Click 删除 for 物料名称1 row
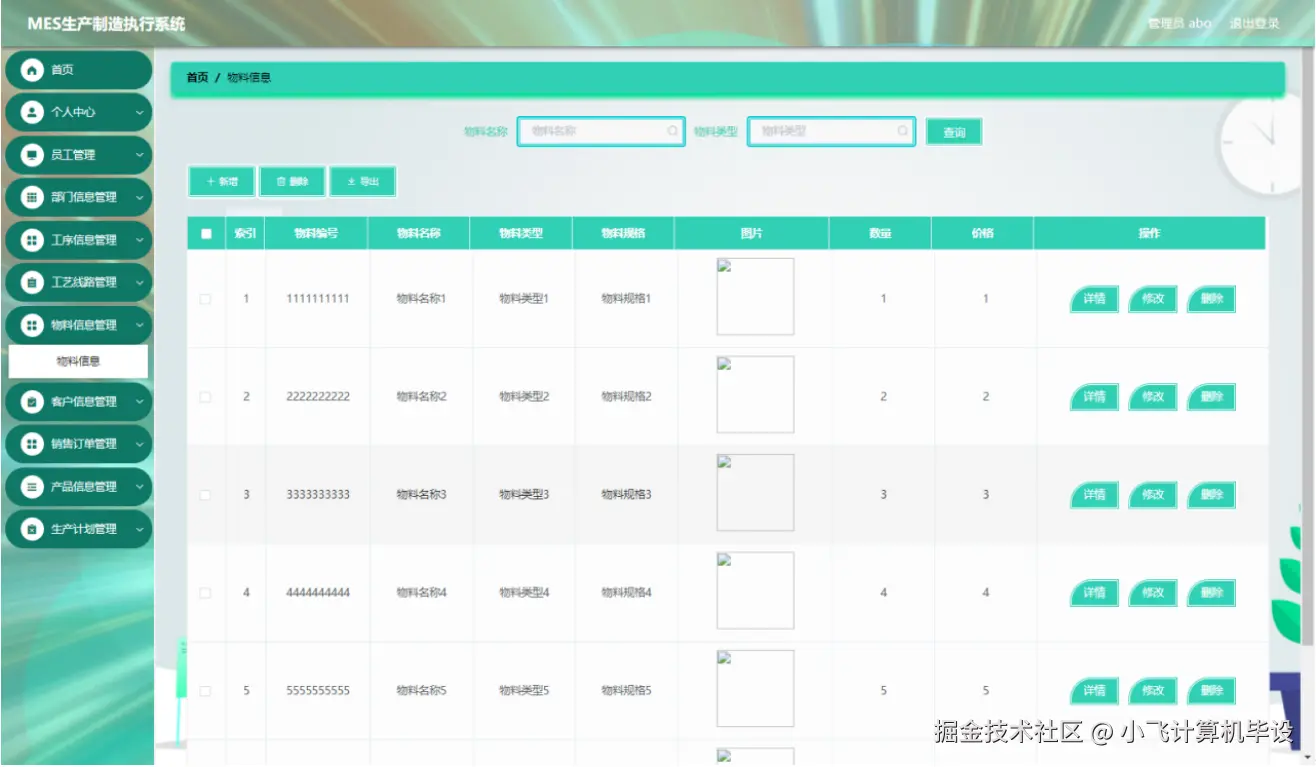Screen dimensions: 1316x767 1211,299
